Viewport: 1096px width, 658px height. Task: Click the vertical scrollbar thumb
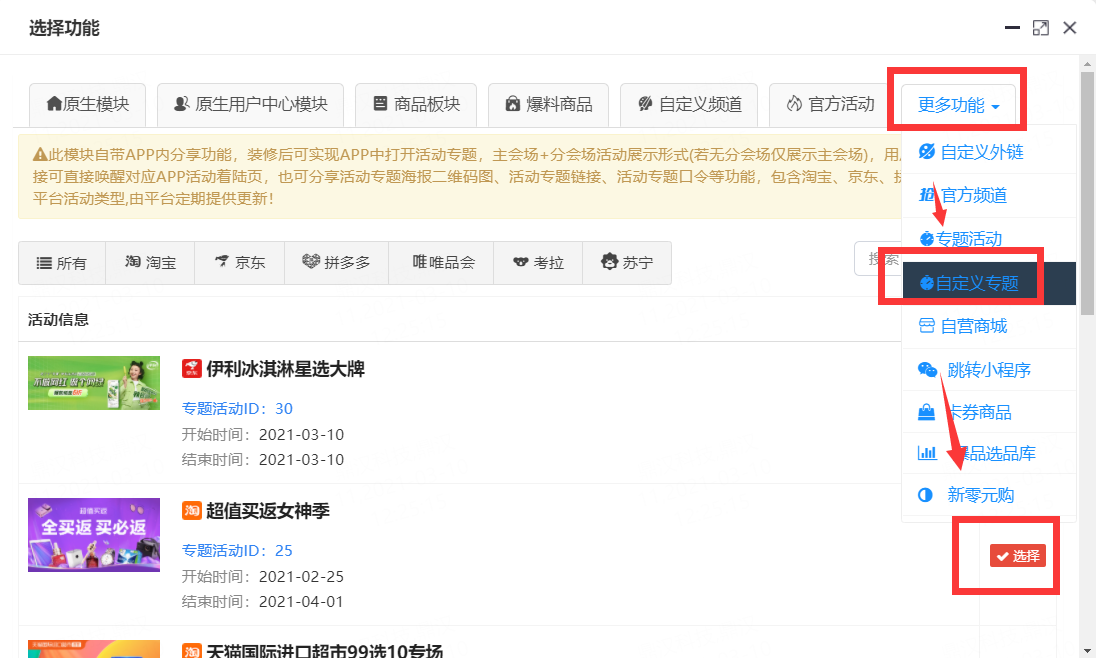click(1088, 194)
